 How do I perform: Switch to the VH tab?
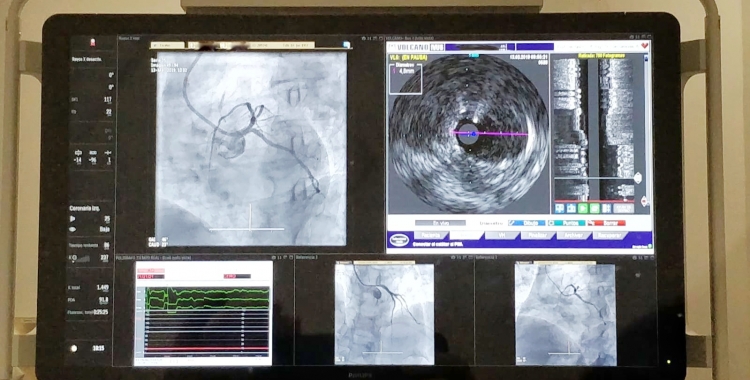point(501,236)
